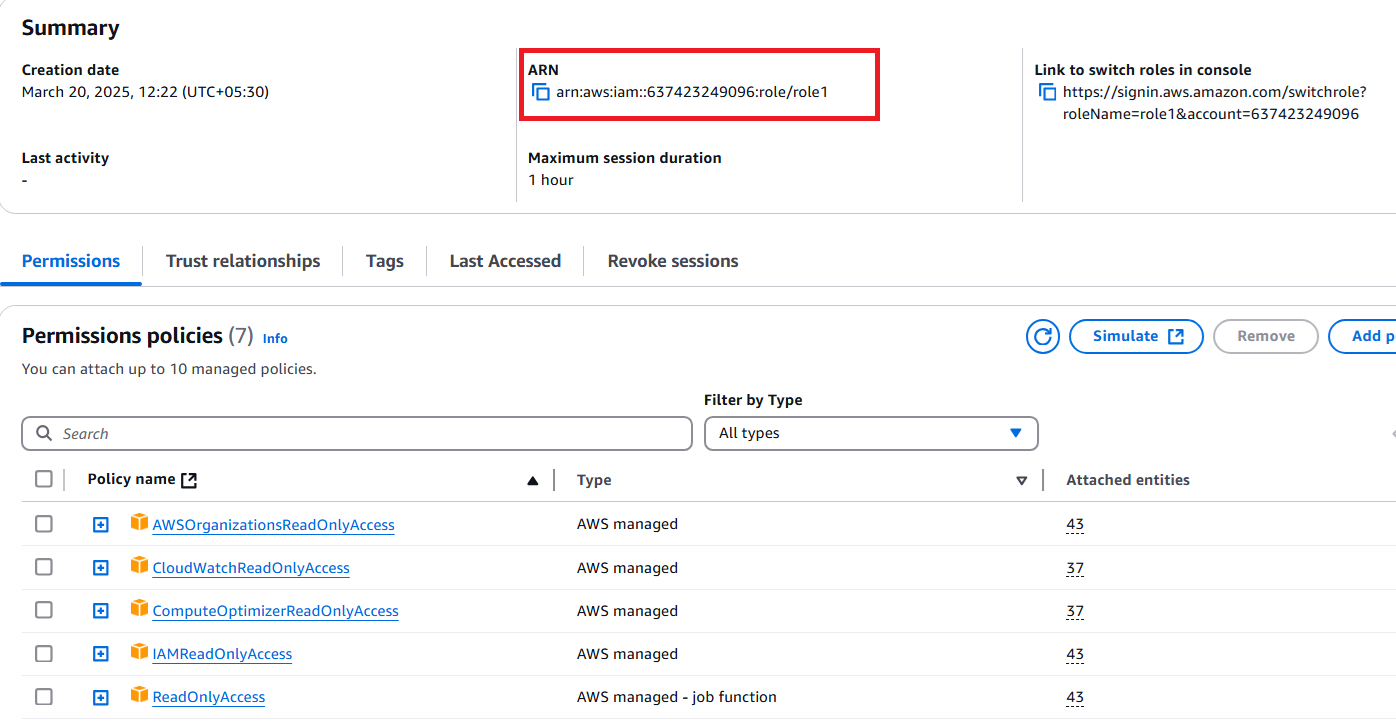The width and height of the screenshot is (1396, 721).
Task: Open the Info link beside Permissions policies
Action: 275,339
